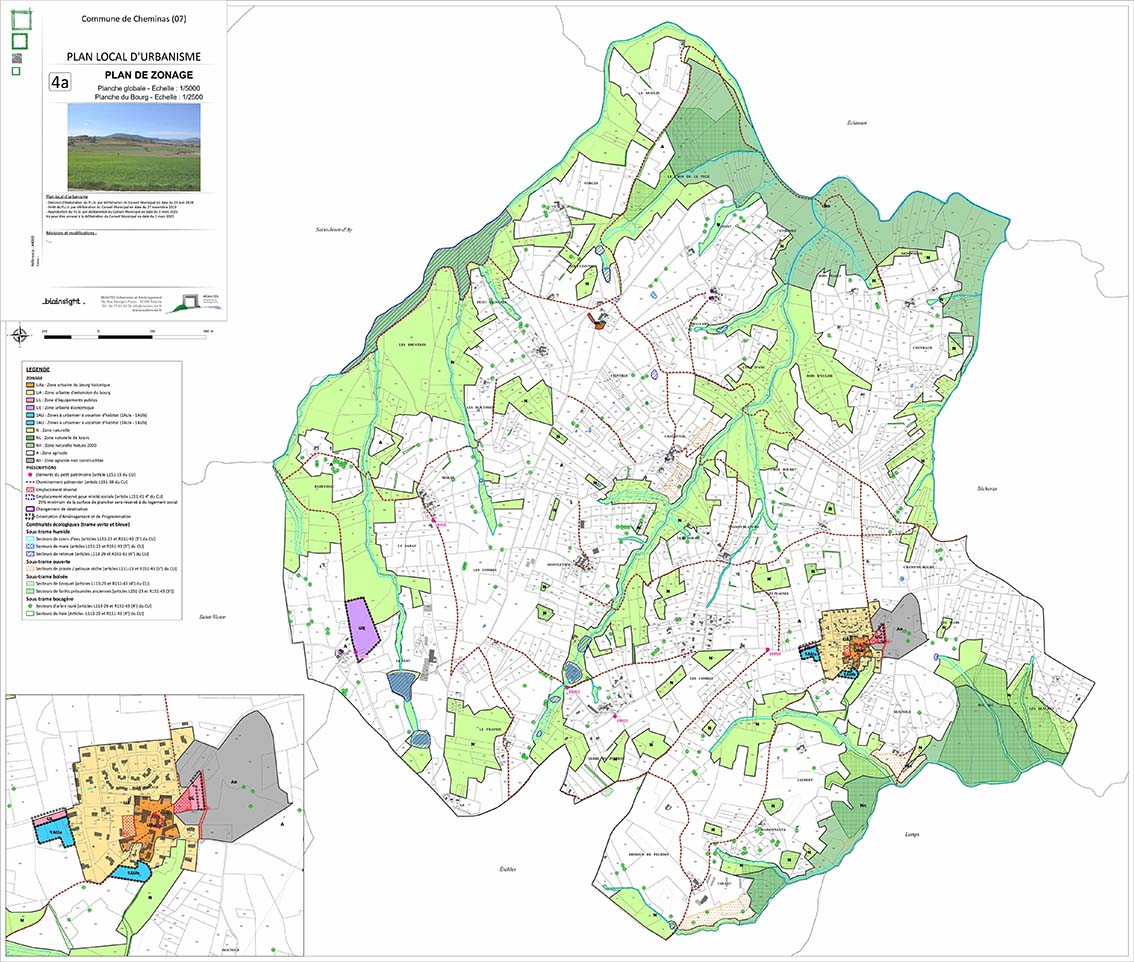Click the 'Lemps' commune label
This screenshot has width=1134, height=962.
911,833
